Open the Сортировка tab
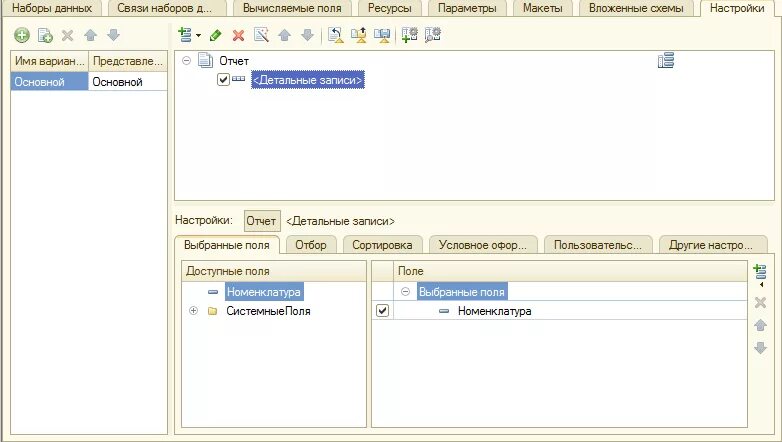Screen dimensions: 782x442 click(382, 245)
